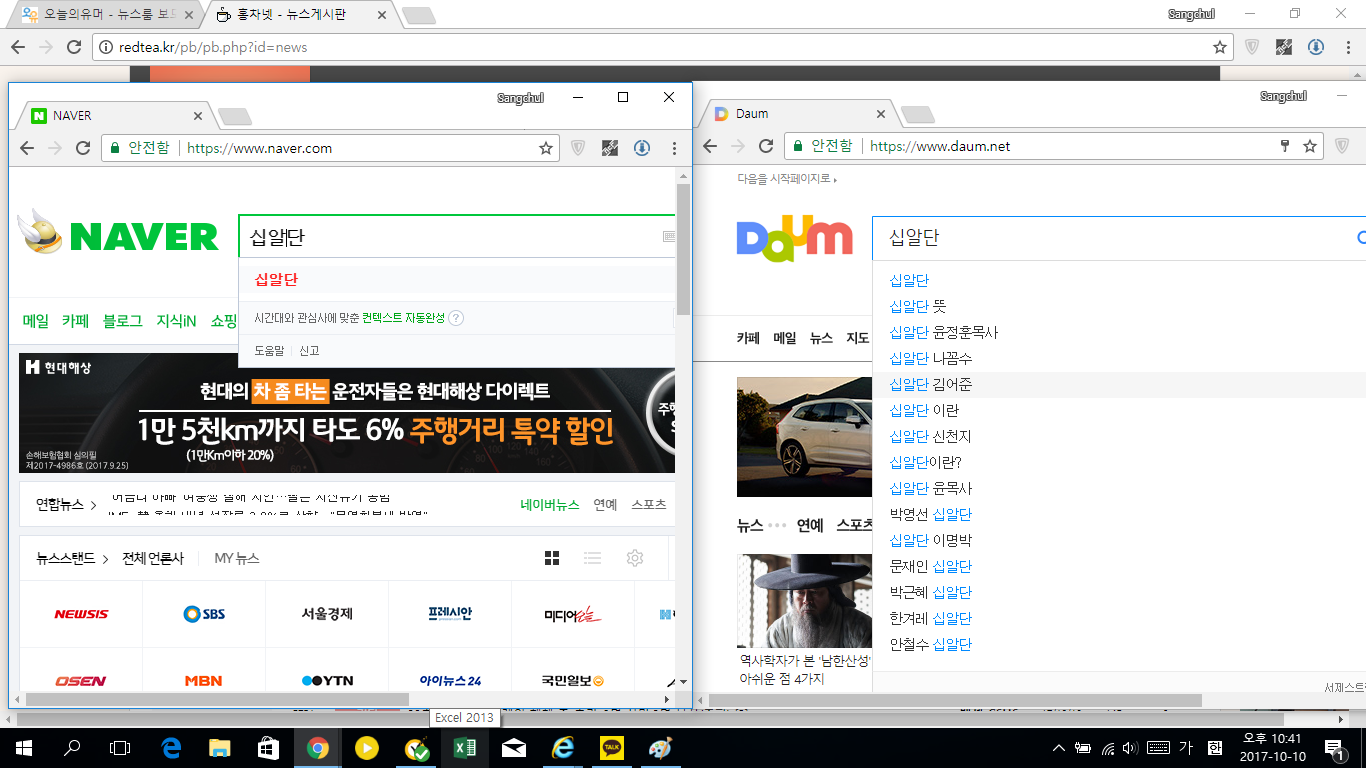The image size is (1366, 768).
Task: Open NAVER newsstand settings gear
Action: click(x=634, y=558)
